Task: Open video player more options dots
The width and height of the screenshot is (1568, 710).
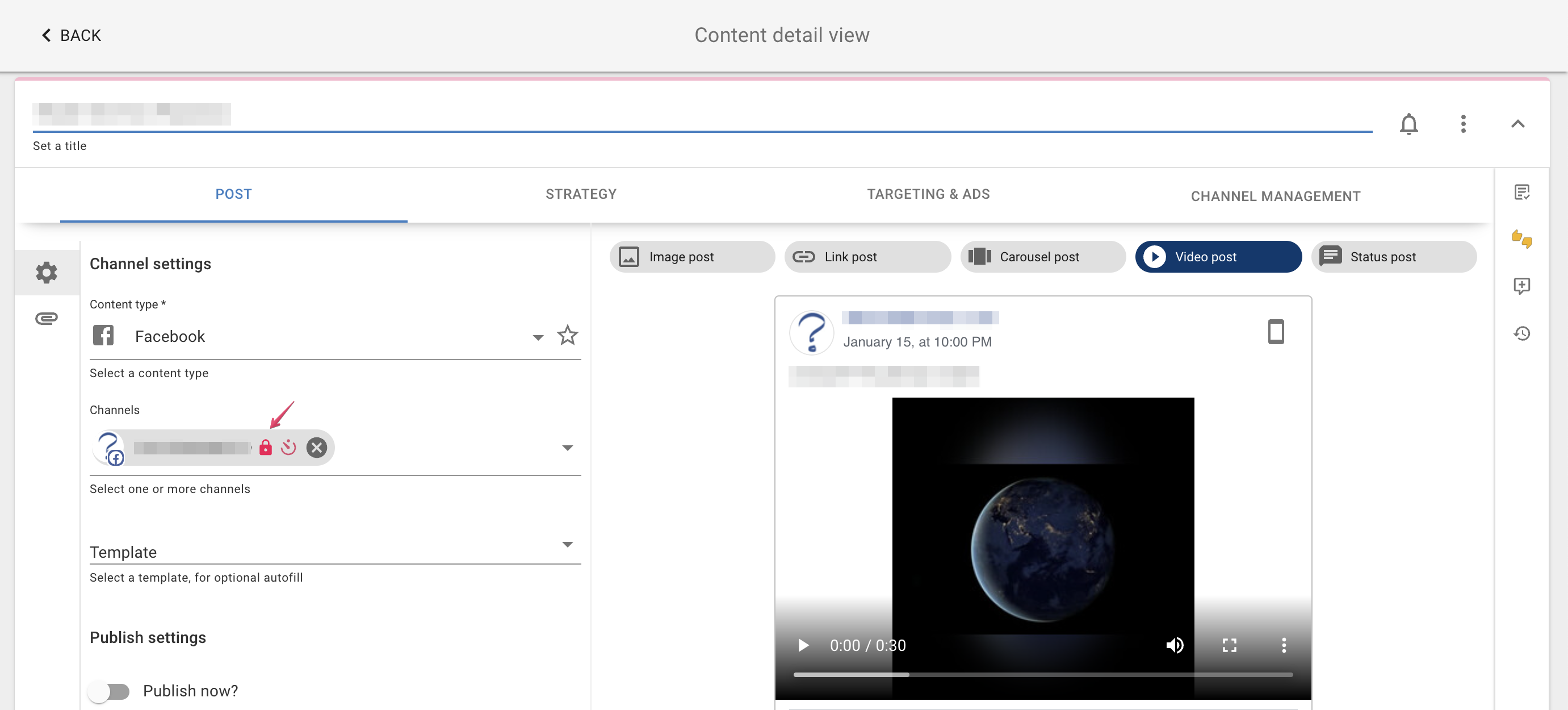Action: click(1284, 645)
